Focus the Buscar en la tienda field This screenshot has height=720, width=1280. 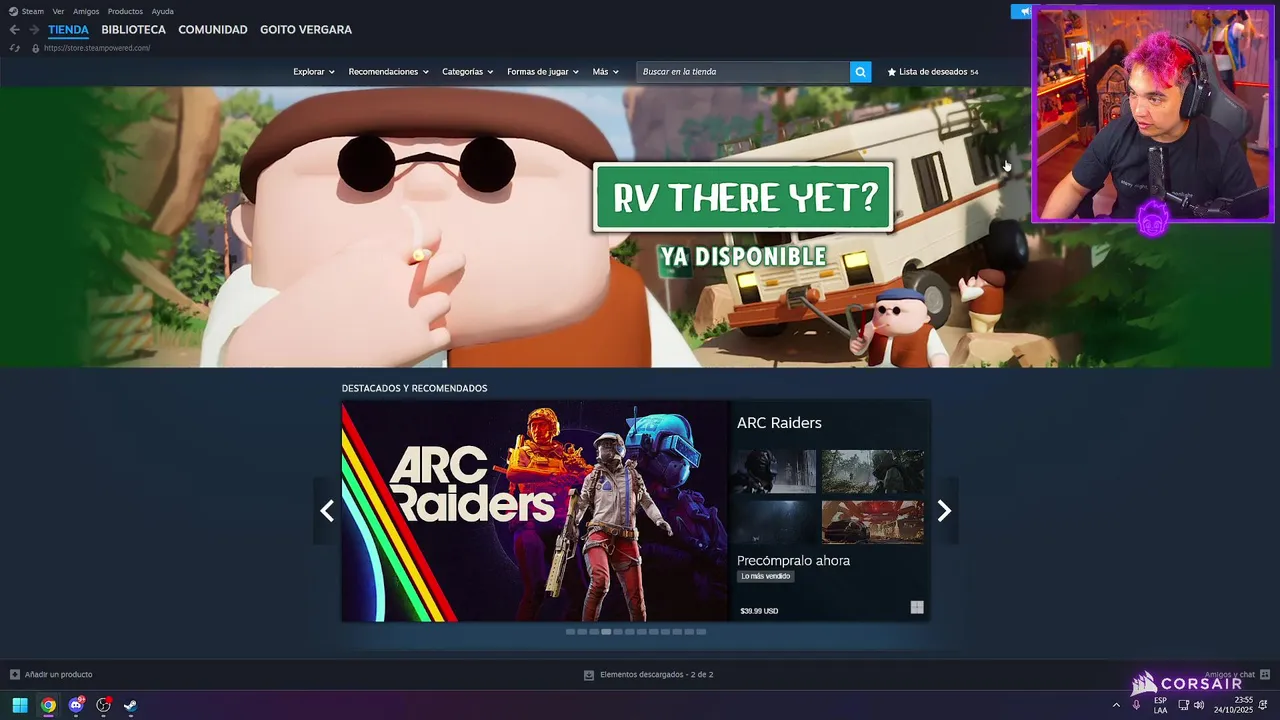(743, 72)
